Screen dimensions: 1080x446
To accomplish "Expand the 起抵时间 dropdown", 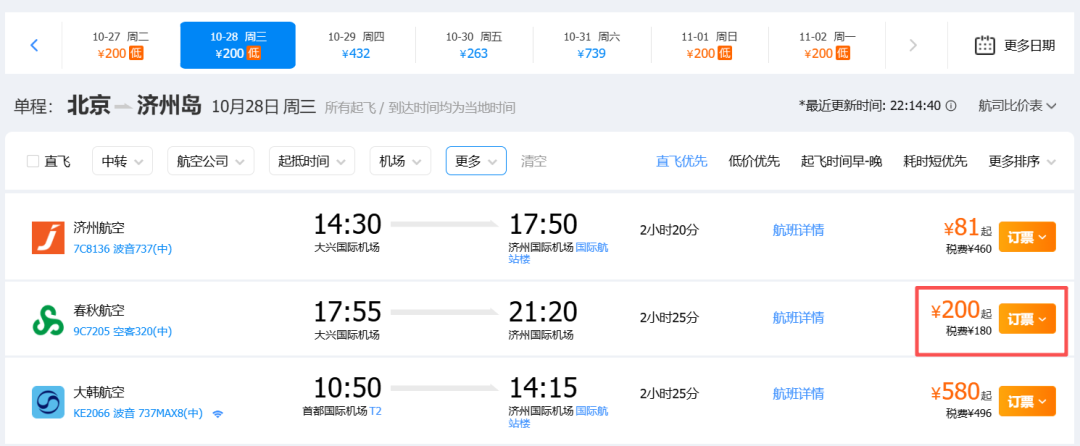I will point(312,161).
